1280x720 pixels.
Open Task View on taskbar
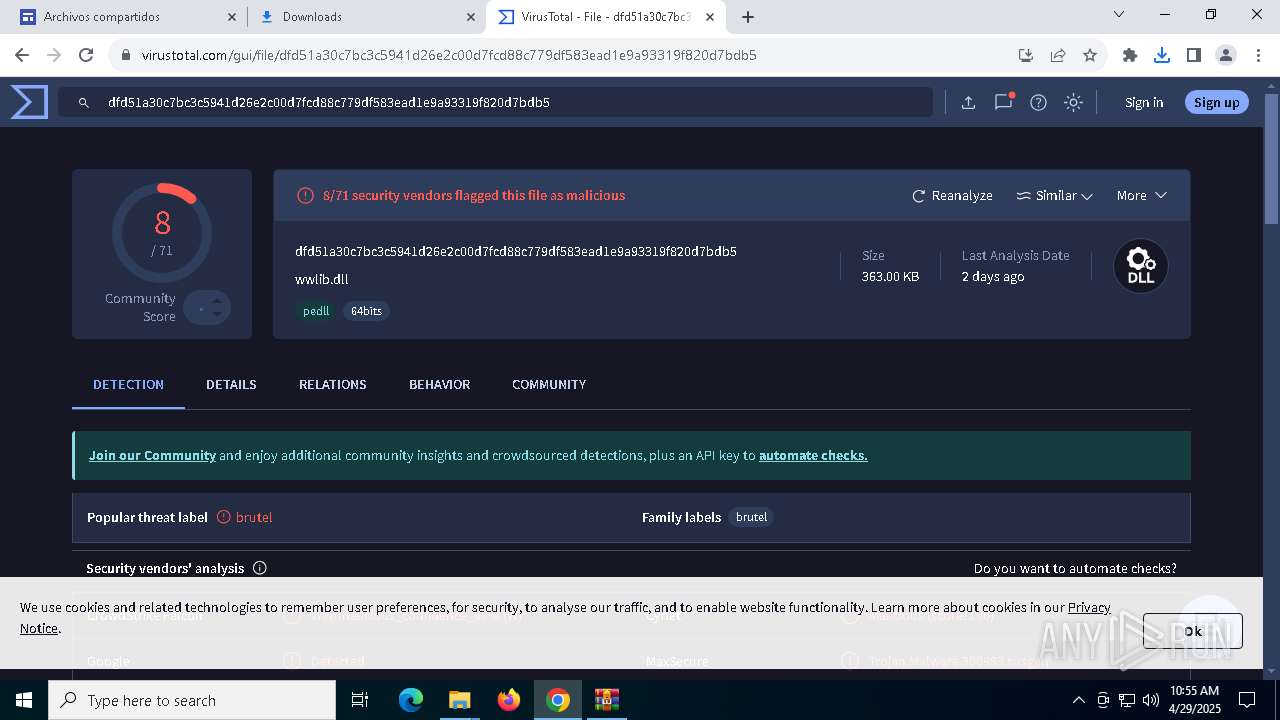click(361, 700)
